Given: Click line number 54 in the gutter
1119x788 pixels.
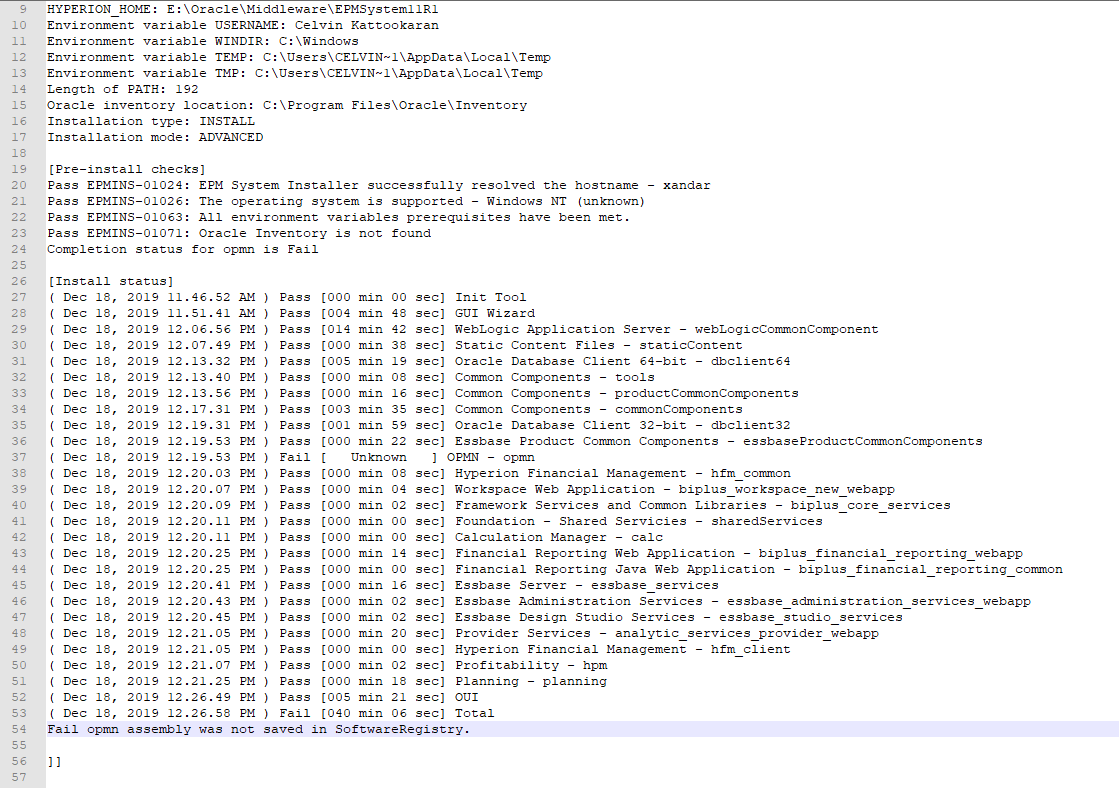Looking at the screenshot, I should pos(19,729).
